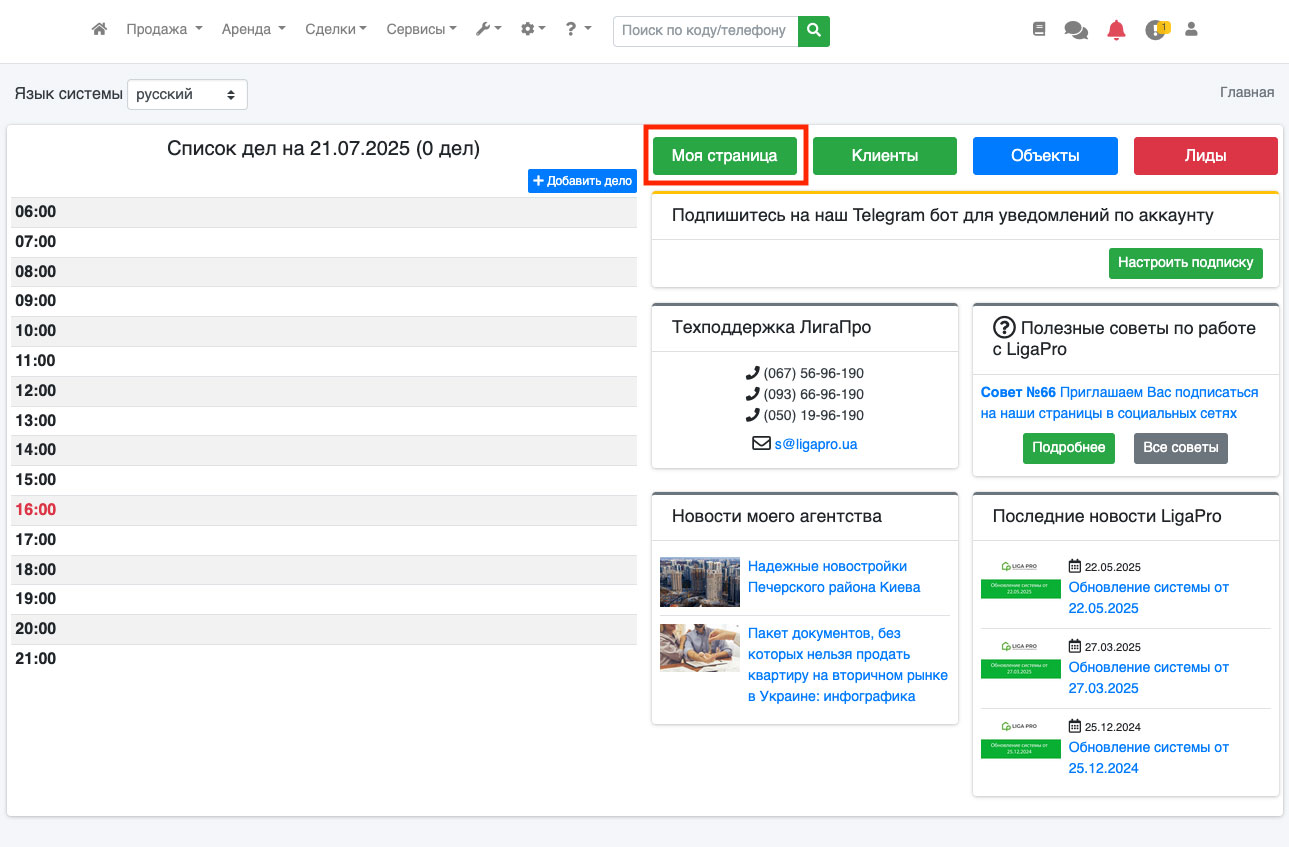Open user profile icon

point(1191,30)
